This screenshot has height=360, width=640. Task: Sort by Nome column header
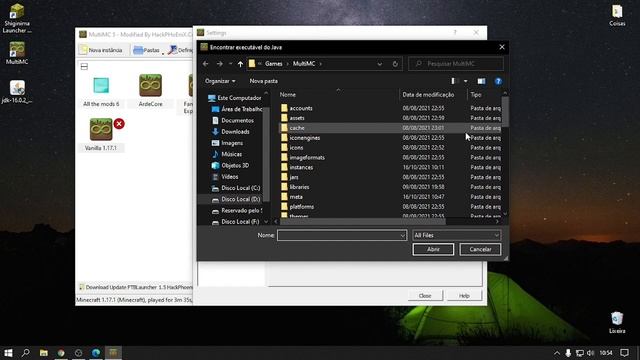(338, 94)
